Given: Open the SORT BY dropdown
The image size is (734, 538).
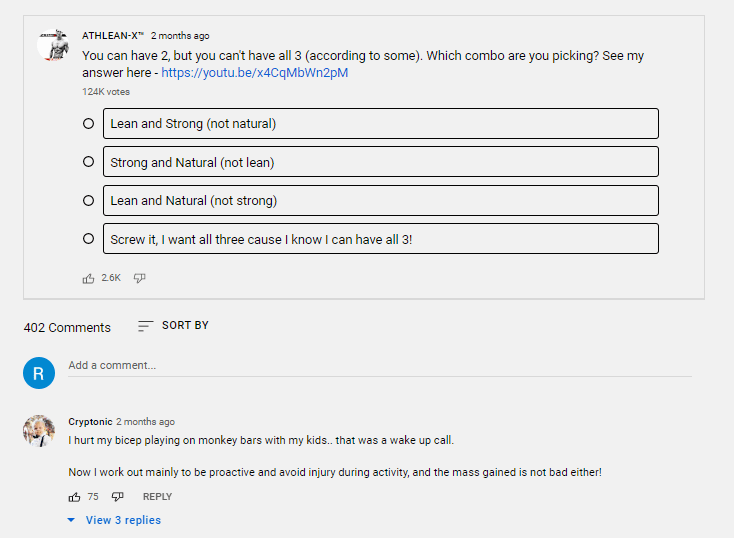Looking at the screenshot, I should [185, 326].
